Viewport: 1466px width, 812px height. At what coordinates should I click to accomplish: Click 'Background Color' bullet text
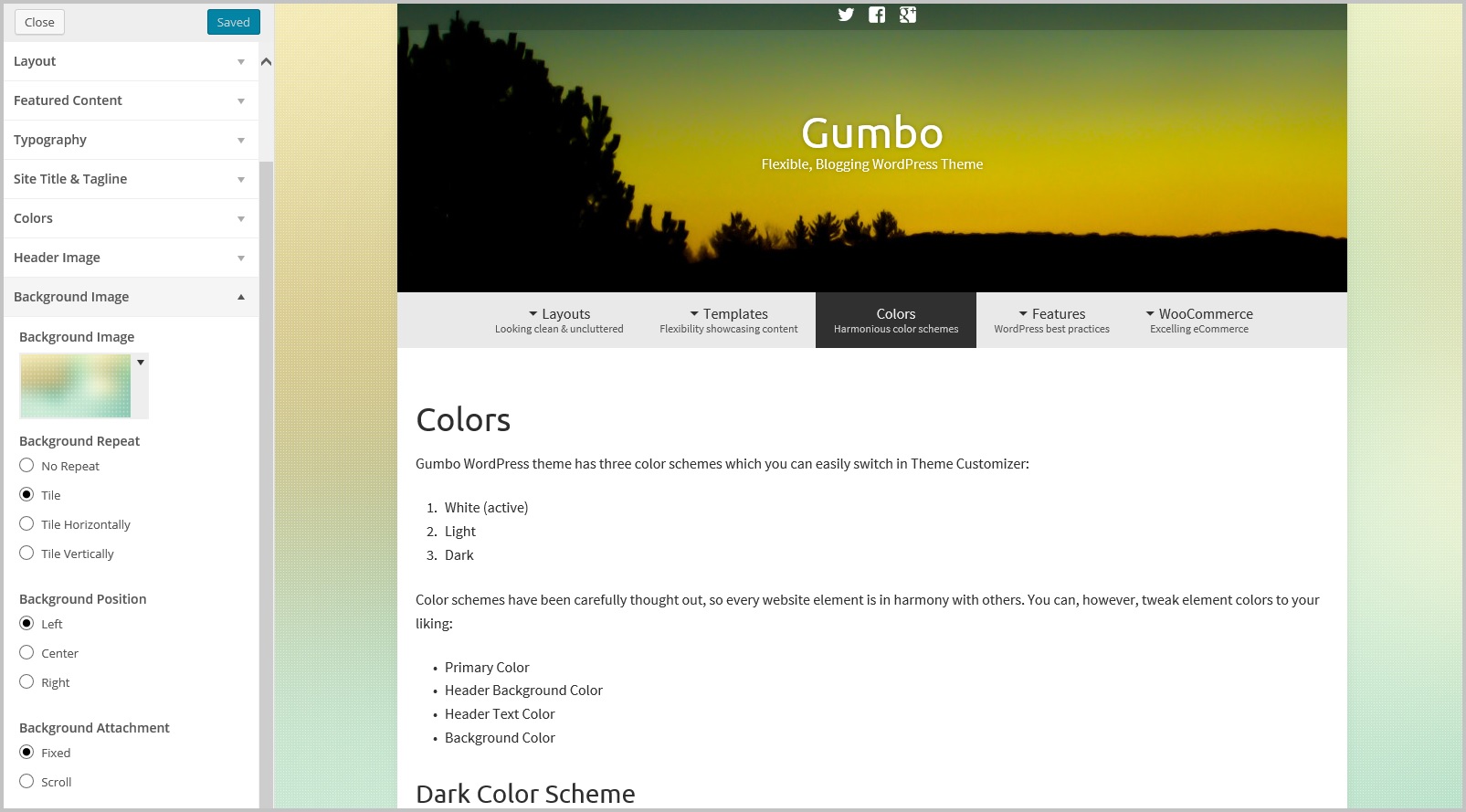500,738
